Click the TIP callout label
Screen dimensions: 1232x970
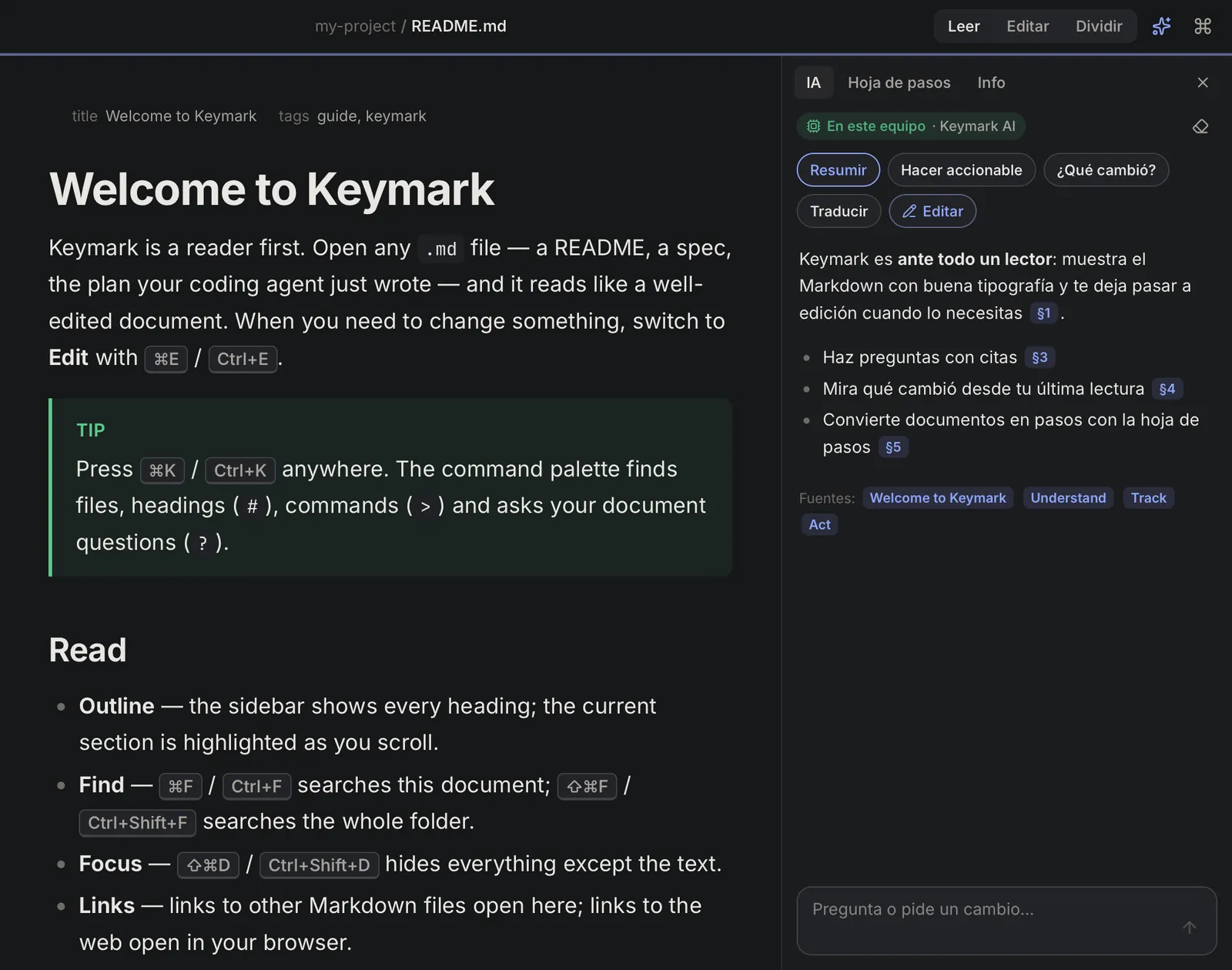[91, 430]
